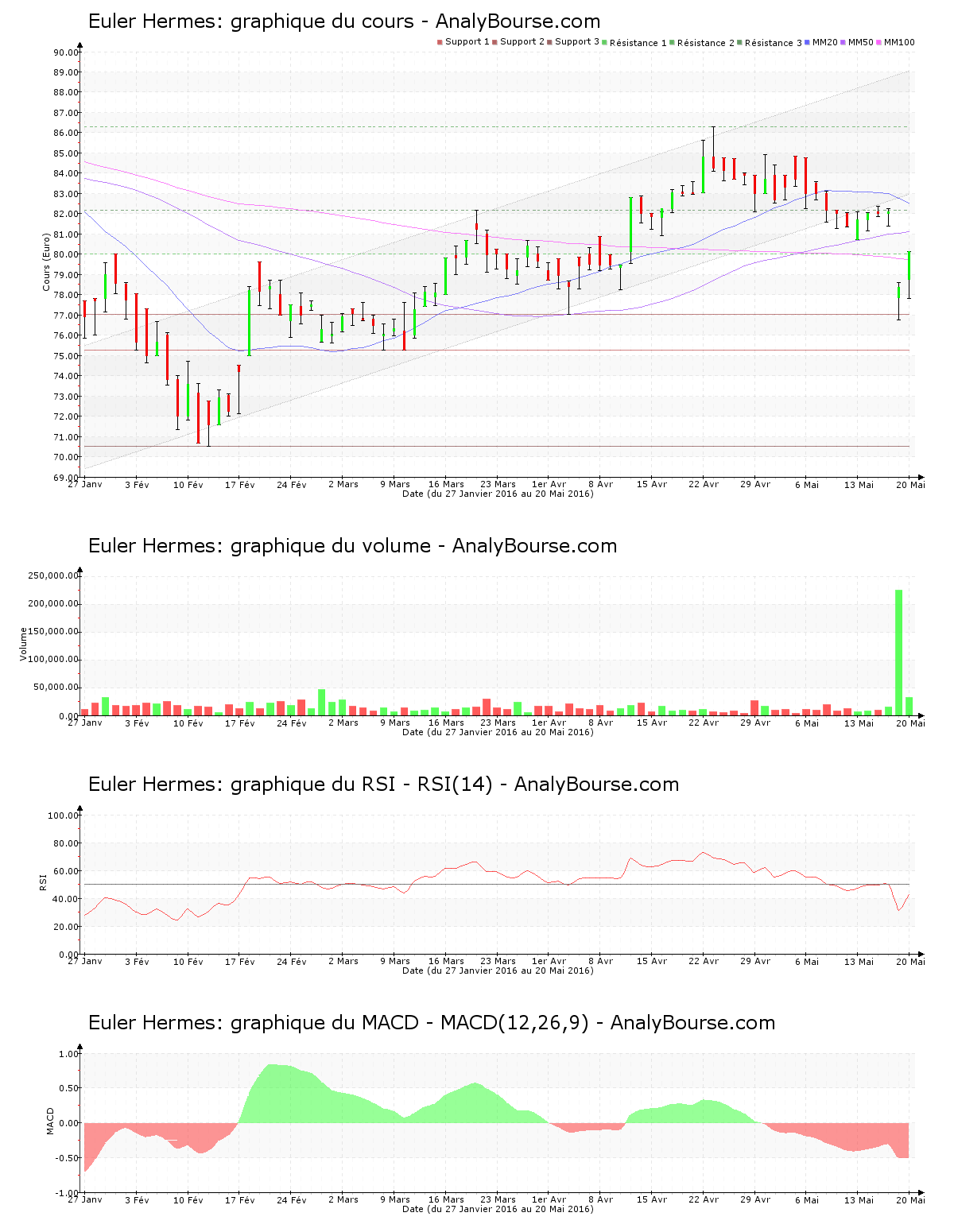Select the MM100 legend label
The image size is (954, 1232).
899,42
